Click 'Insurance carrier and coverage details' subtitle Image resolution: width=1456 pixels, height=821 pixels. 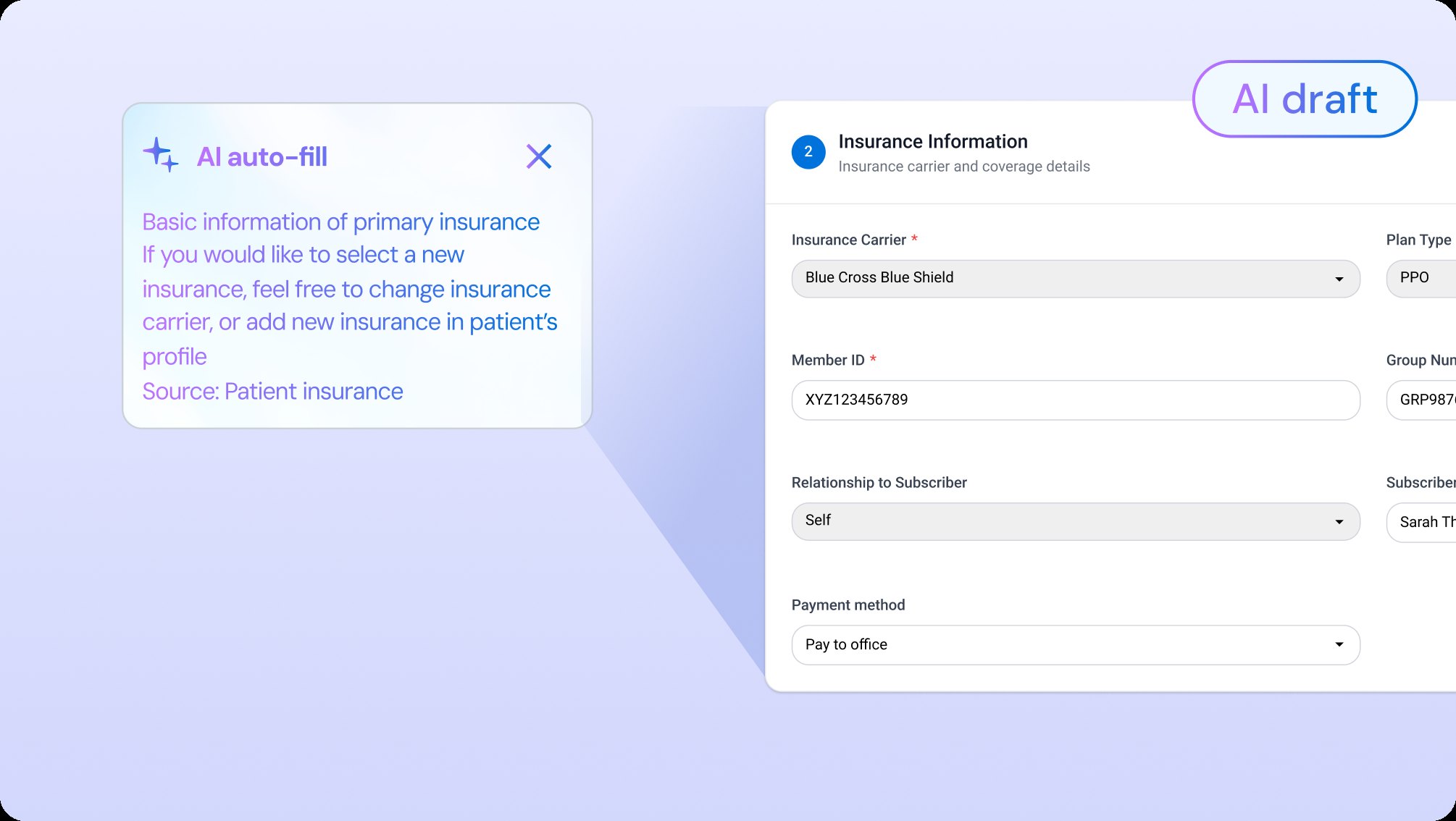point(964,167)
